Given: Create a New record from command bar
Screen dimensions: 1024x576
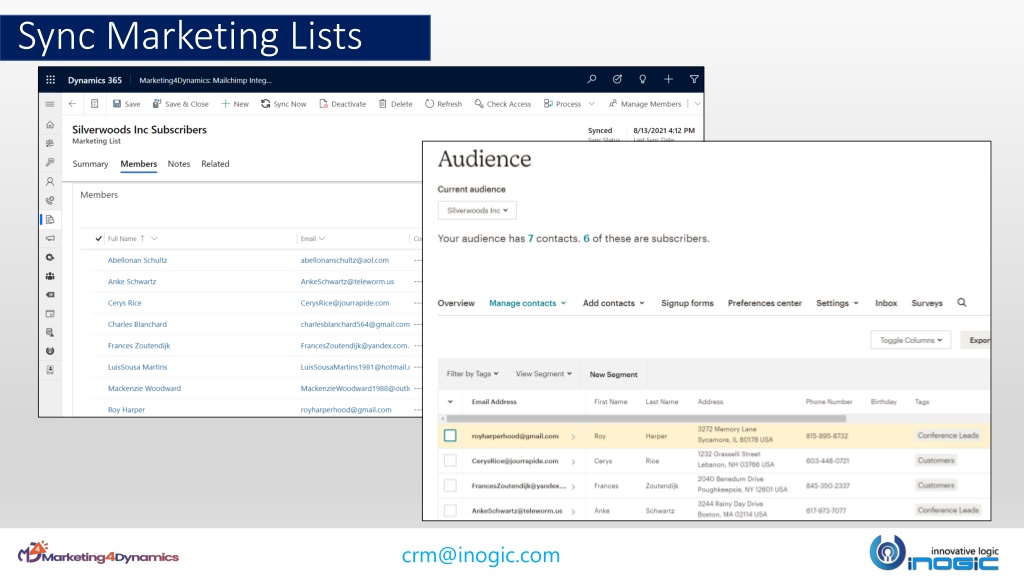Looking at the screenshot, I should tap(235, 104).
